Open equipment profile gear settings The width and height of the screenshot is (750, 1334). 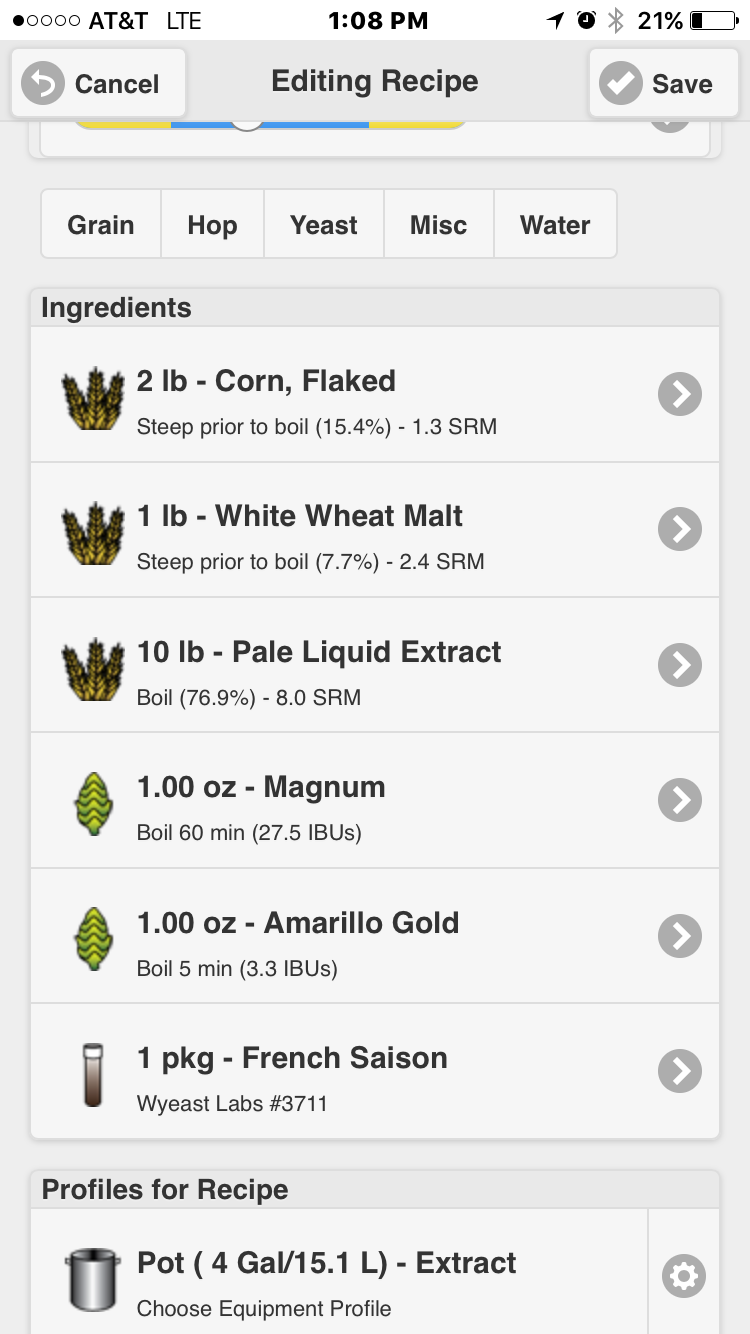click(x=684, y=1276)
